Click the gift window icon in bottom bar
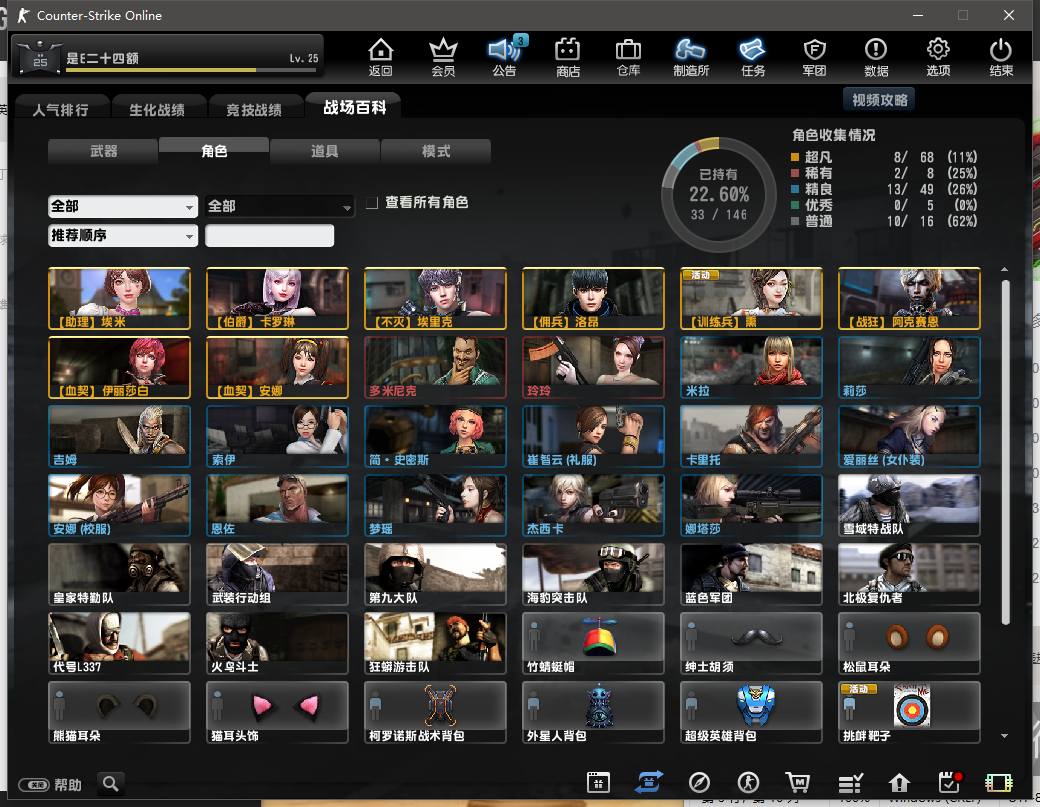The image size is (1040, 807). (x=598, y=782)
